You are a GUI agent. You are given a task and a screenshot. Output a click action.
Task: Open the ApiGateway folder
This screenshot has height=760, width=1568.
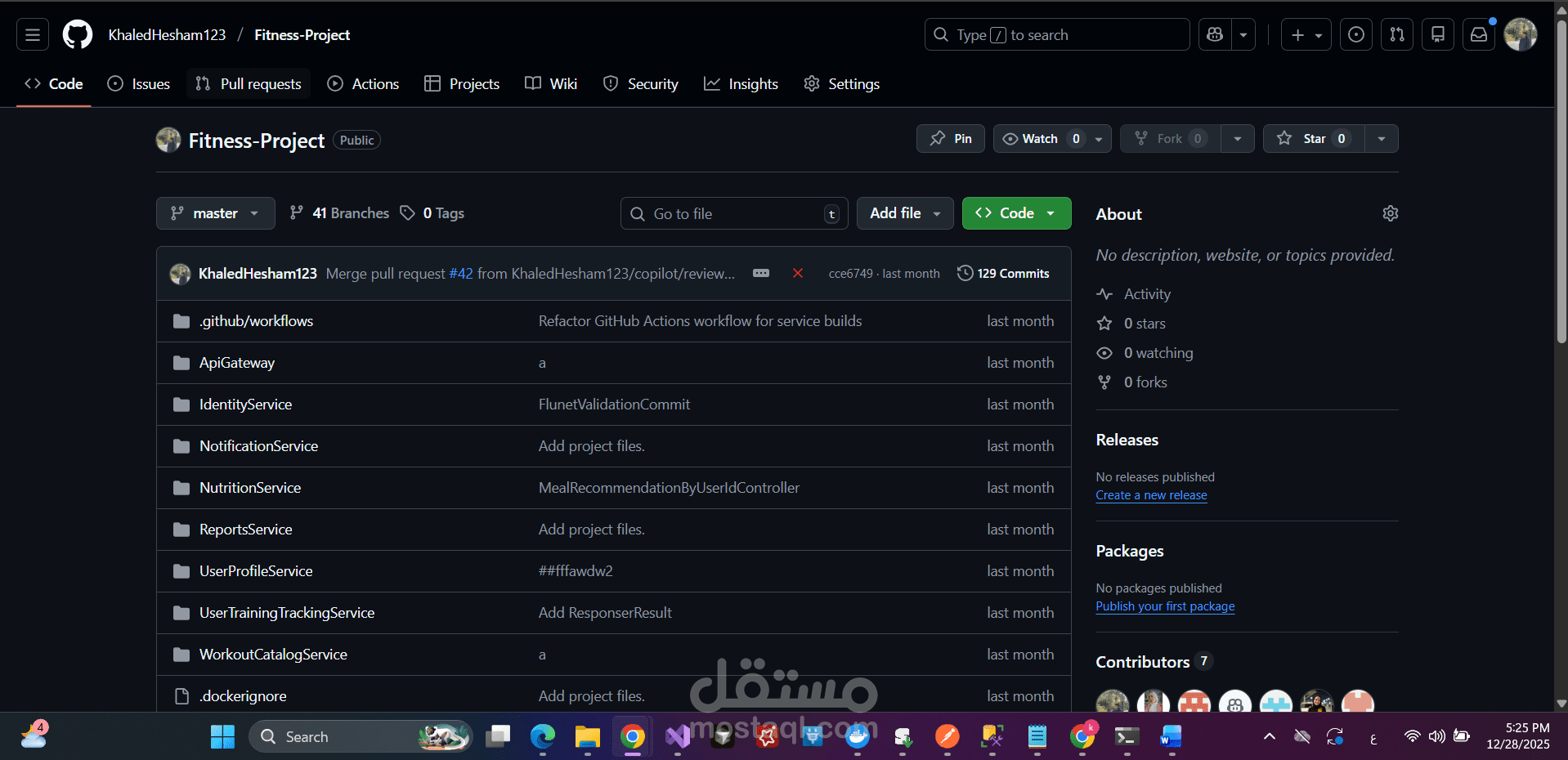[237, 363]
